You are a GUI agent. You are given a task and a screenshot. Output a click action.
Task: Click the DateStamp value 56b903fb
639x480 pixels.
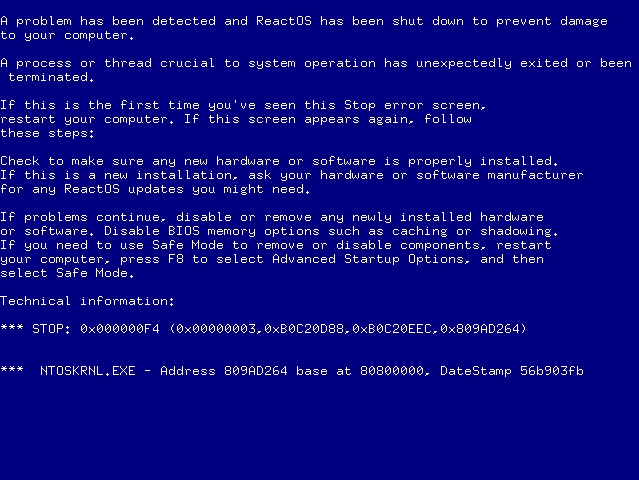click(x=552, y=370)
